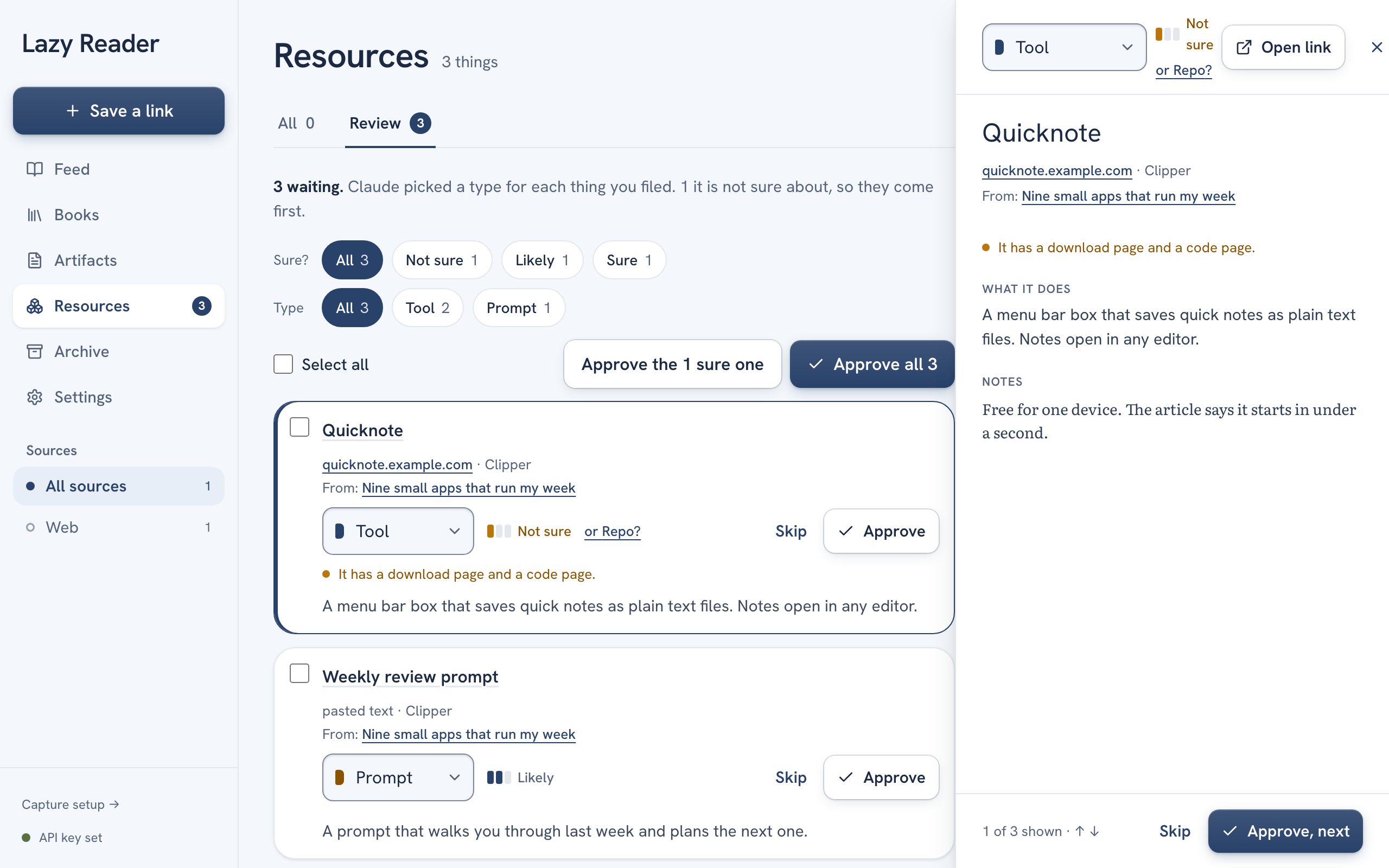Open the Tool dropdown in detail panel header
Image resolution: width=1389 pixels, height=868 pixels.
pyautogui.click(x=1064, y=47)
